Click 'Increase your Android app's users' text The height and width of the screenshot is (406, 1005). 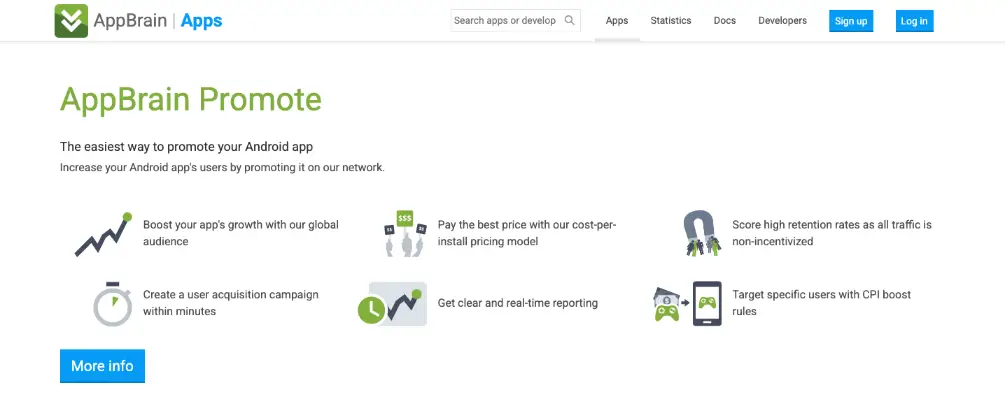pos(222,168)
